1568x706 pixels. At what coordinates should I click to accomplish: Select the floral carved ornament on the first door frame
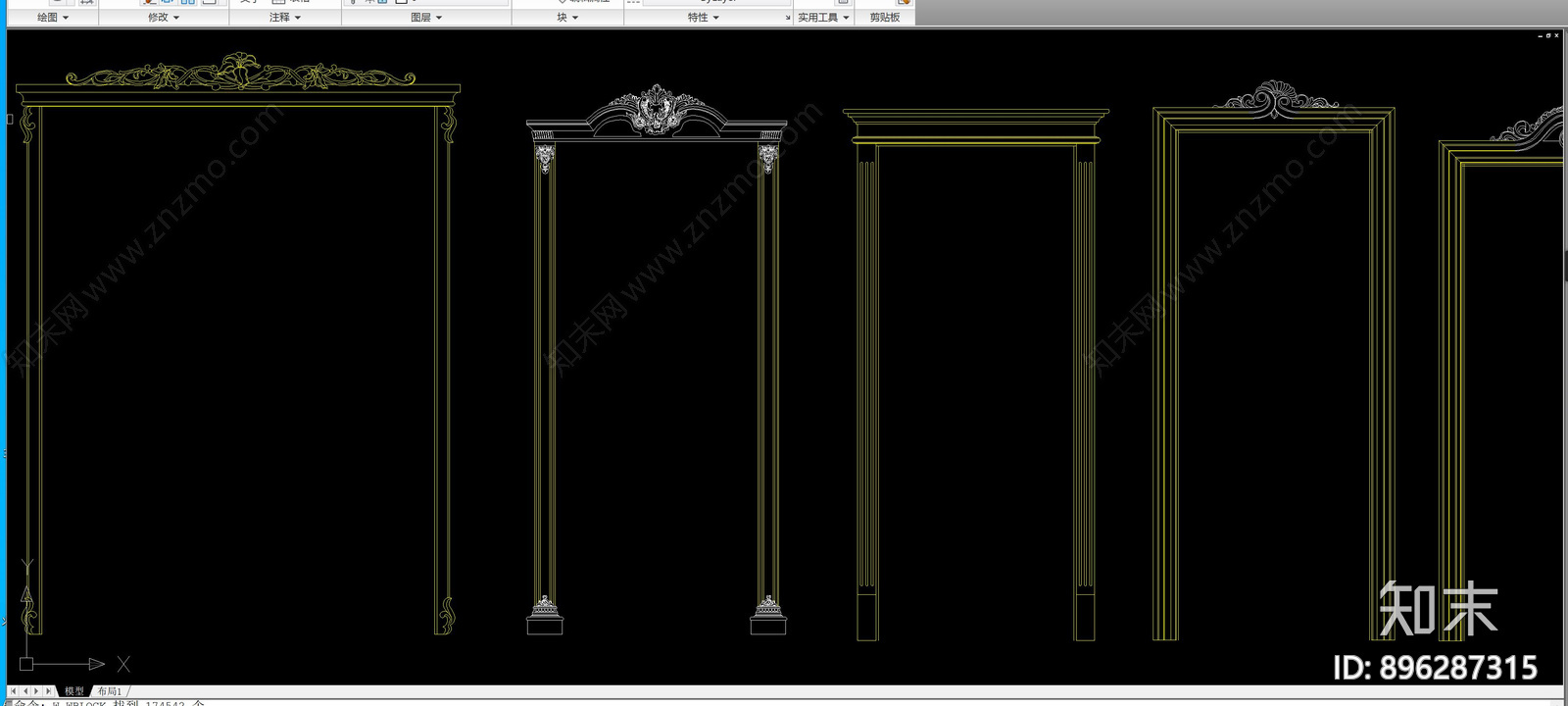click(240, 72)
